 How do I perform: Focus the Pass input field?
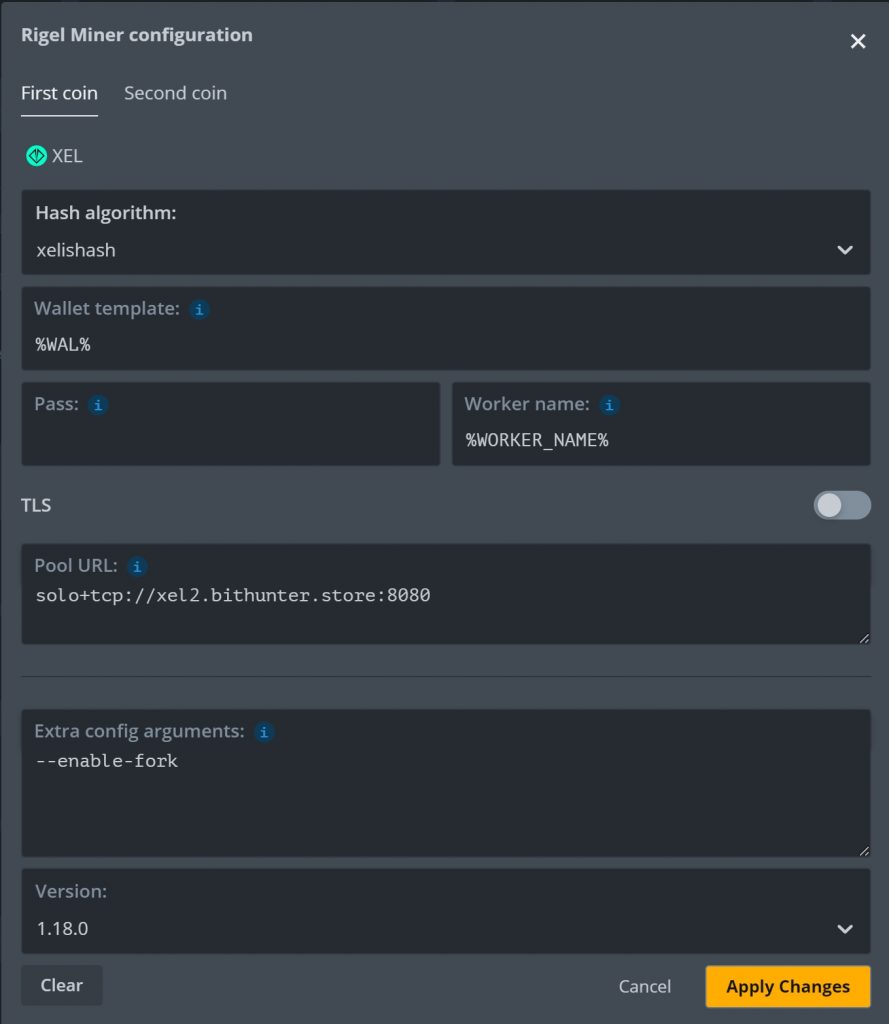(x=231, y=424)
